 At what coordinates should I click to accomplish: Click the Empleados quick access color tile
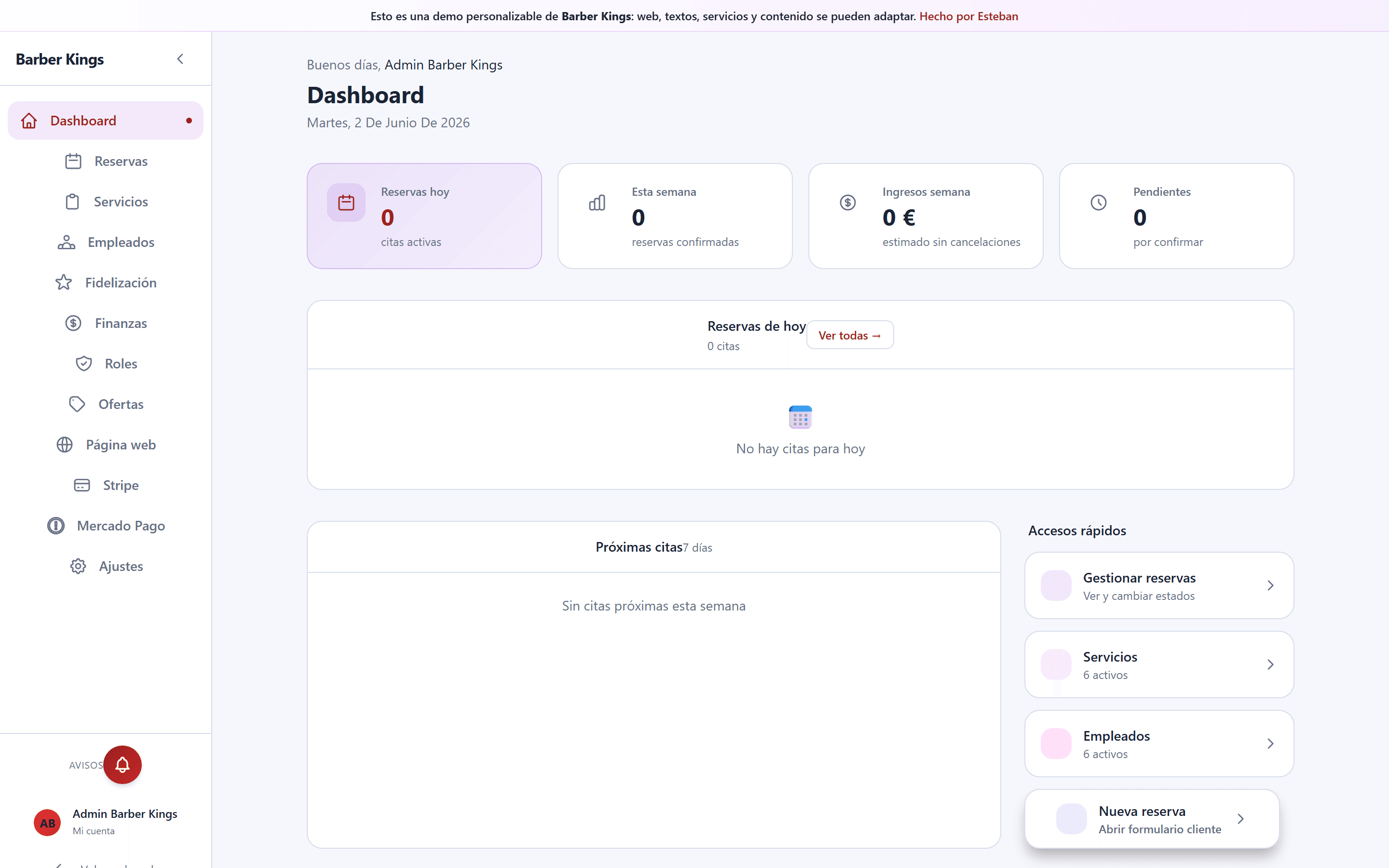(1056, 744)
